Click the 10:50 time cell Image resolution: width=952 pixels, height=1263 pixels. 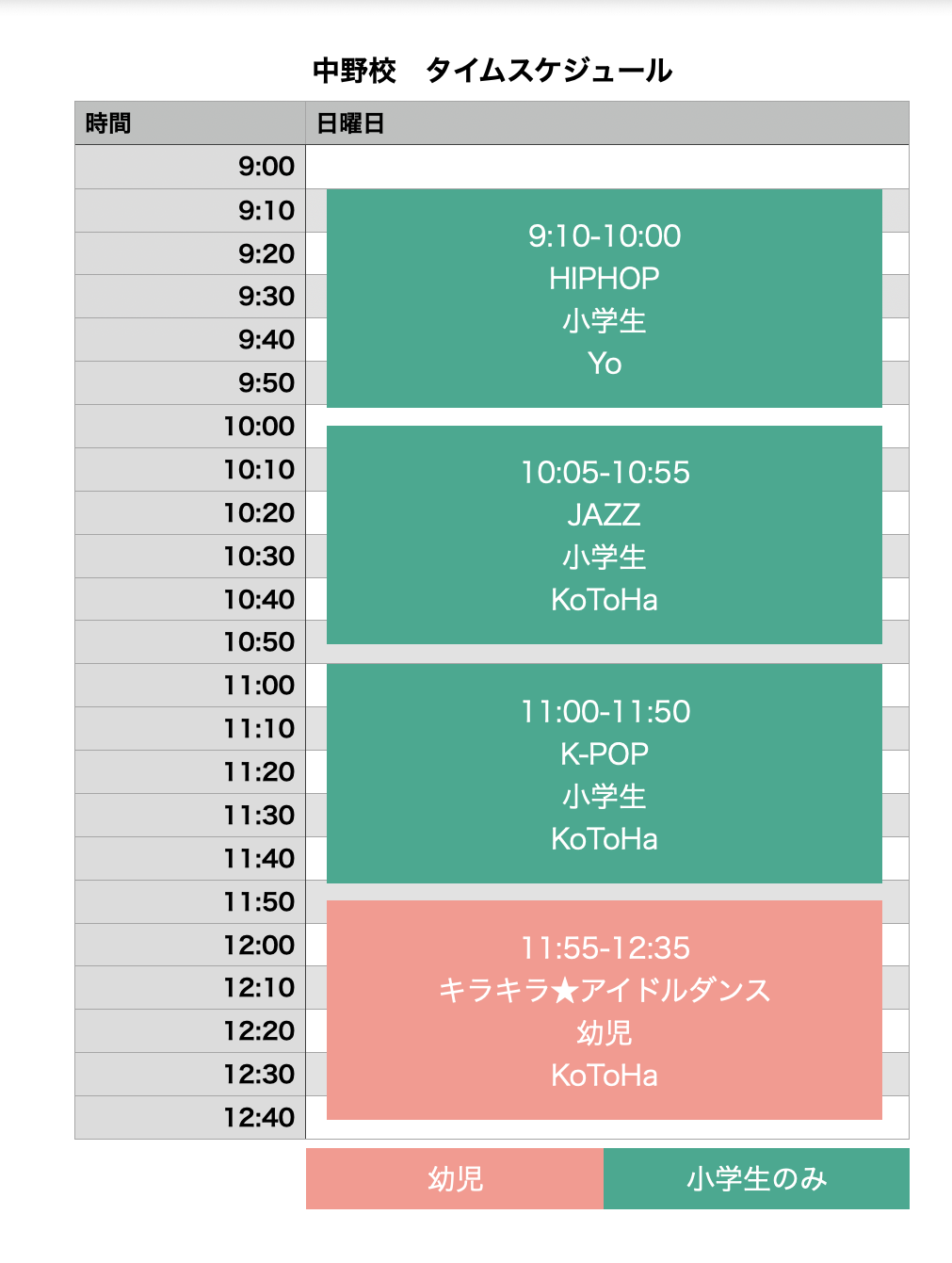coord(259,642)
